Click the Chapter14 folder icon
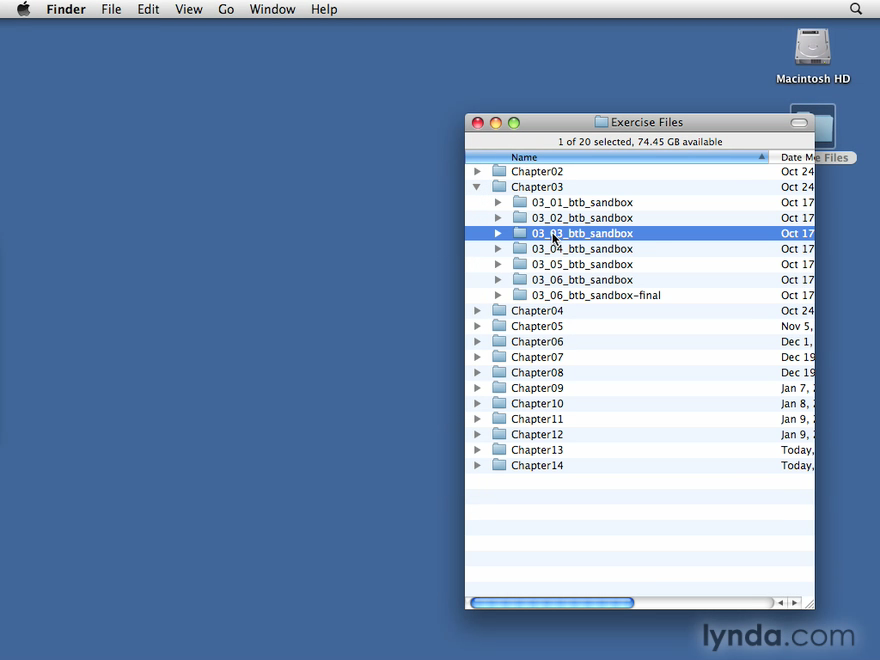This screenshot has height=660, width=880. 499,465
